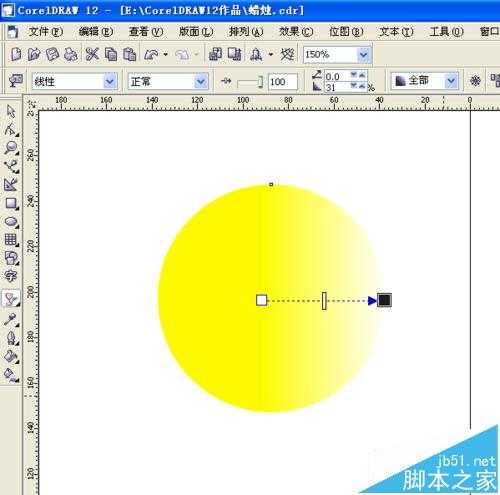Open transparency type dropdown showing 线性
The image size is (500, 495).
(x=110, y=81)
